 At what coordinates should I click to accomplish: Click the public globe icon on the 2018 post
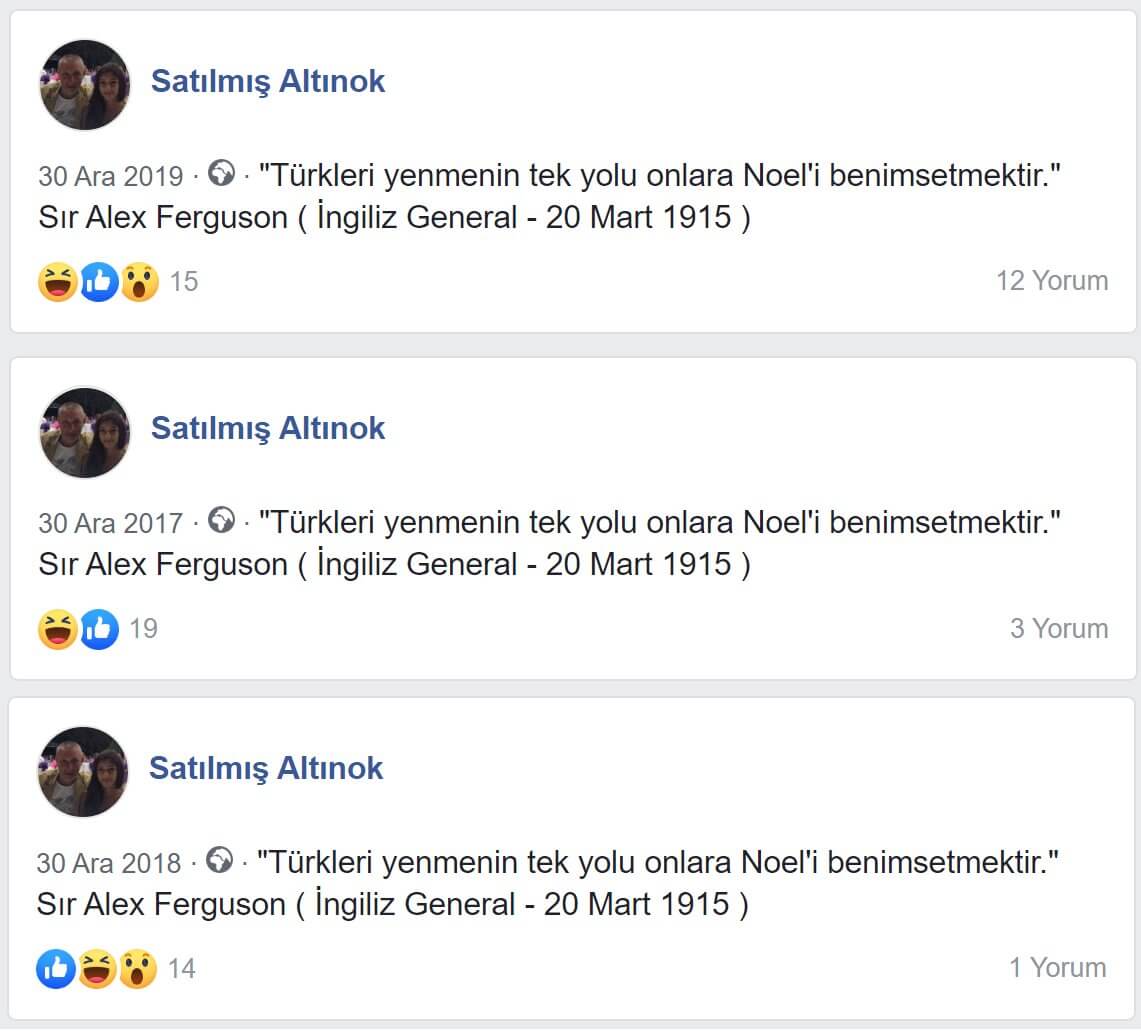click(219, 860)
